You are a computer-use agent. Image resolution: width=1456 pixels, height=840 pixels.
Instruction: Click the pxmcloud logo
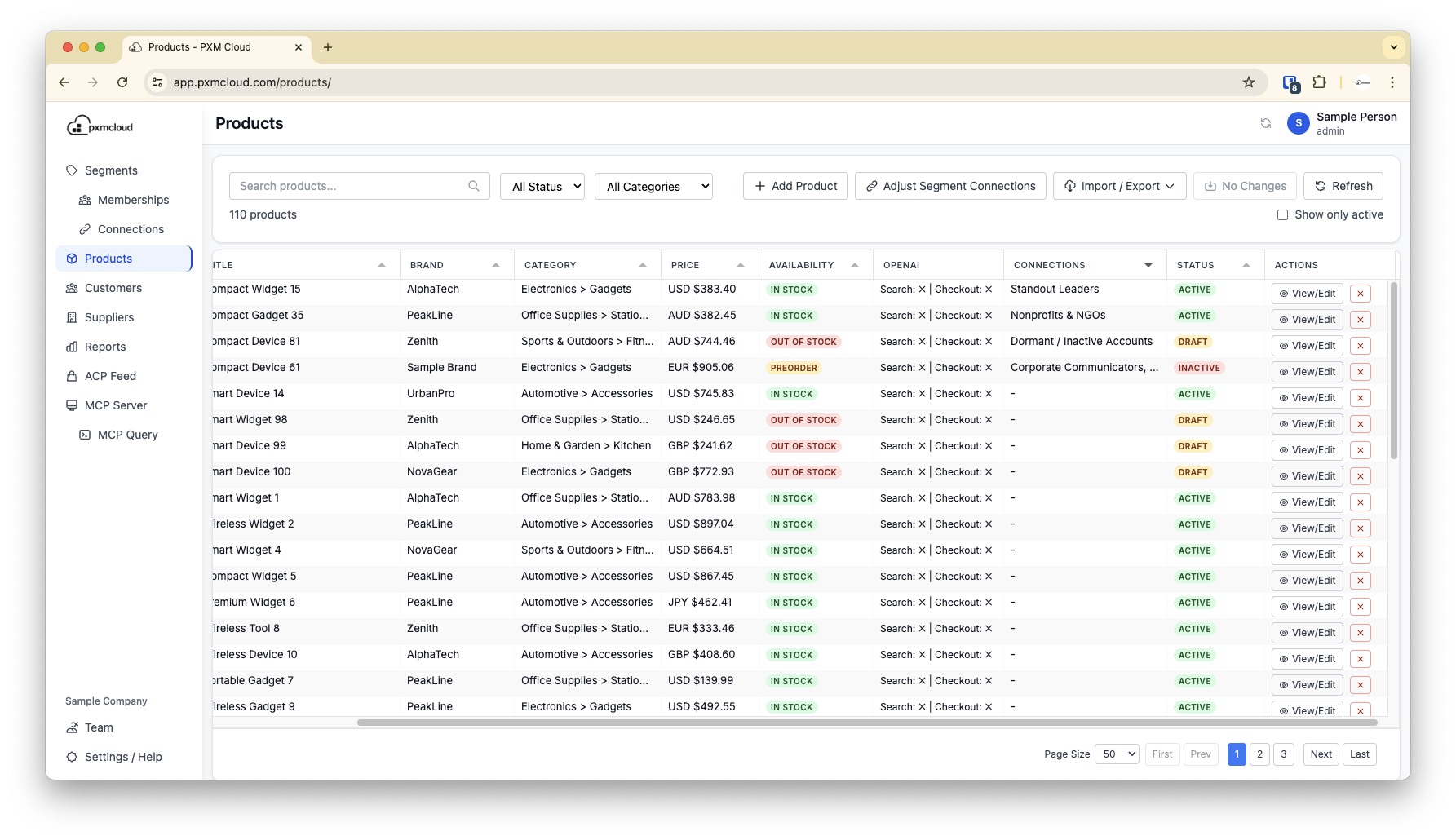[x=100, y=126]
